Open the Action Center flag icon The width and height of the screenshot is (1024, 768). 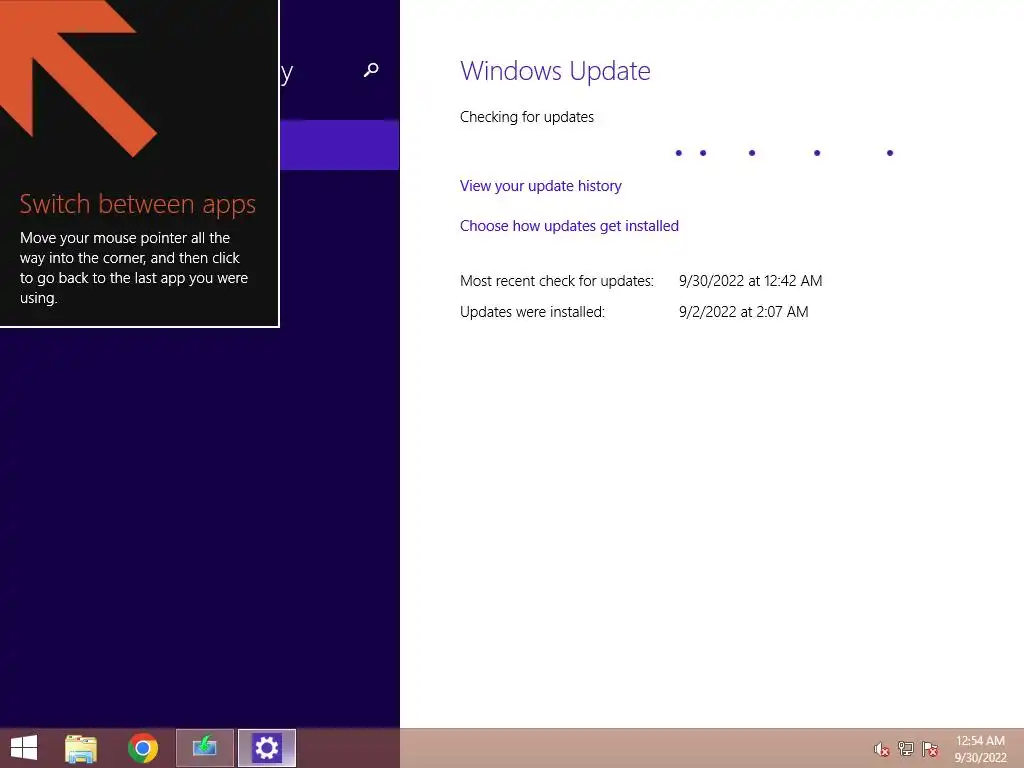click(x=930, y=749)
